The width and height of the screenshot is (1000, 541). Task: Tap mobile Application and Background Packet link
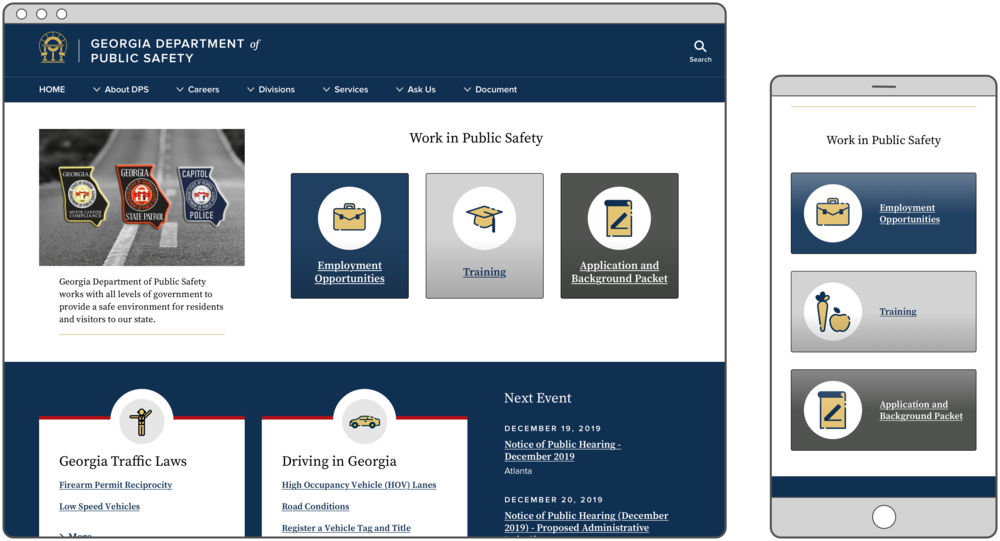point(921,410)
